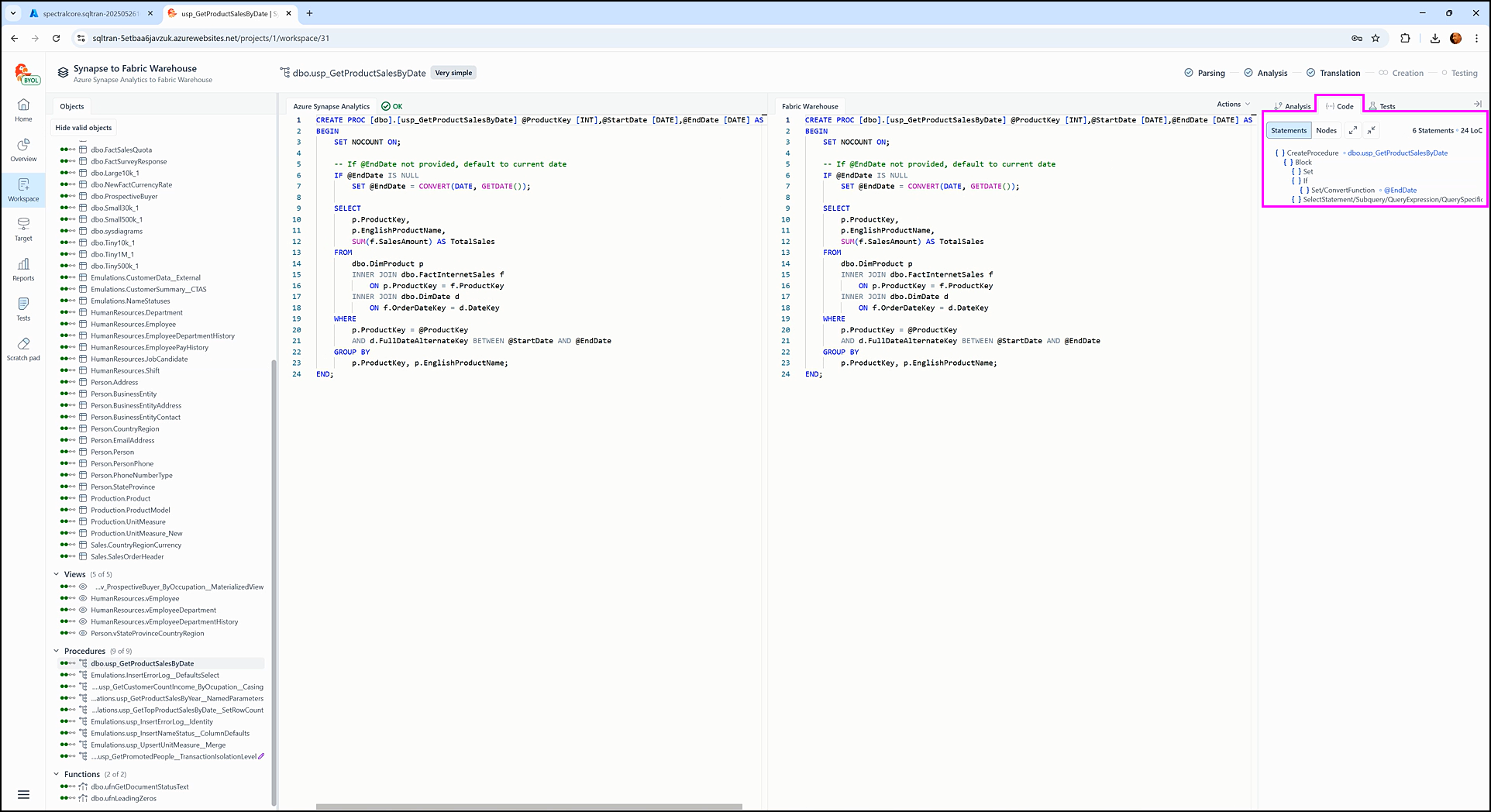Open the Home page from sidebar
Image resolution: width=1491 pixels, height=812 pixels.
(23, 109)
